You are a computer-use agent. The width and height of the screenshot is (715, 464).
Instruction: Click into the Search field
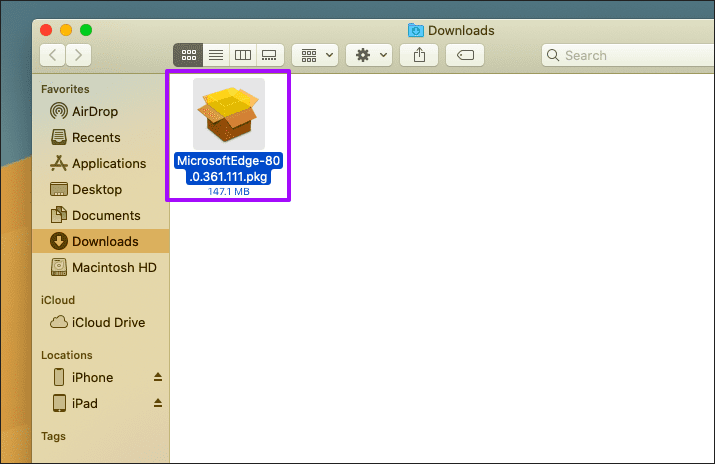coord(628,55)
